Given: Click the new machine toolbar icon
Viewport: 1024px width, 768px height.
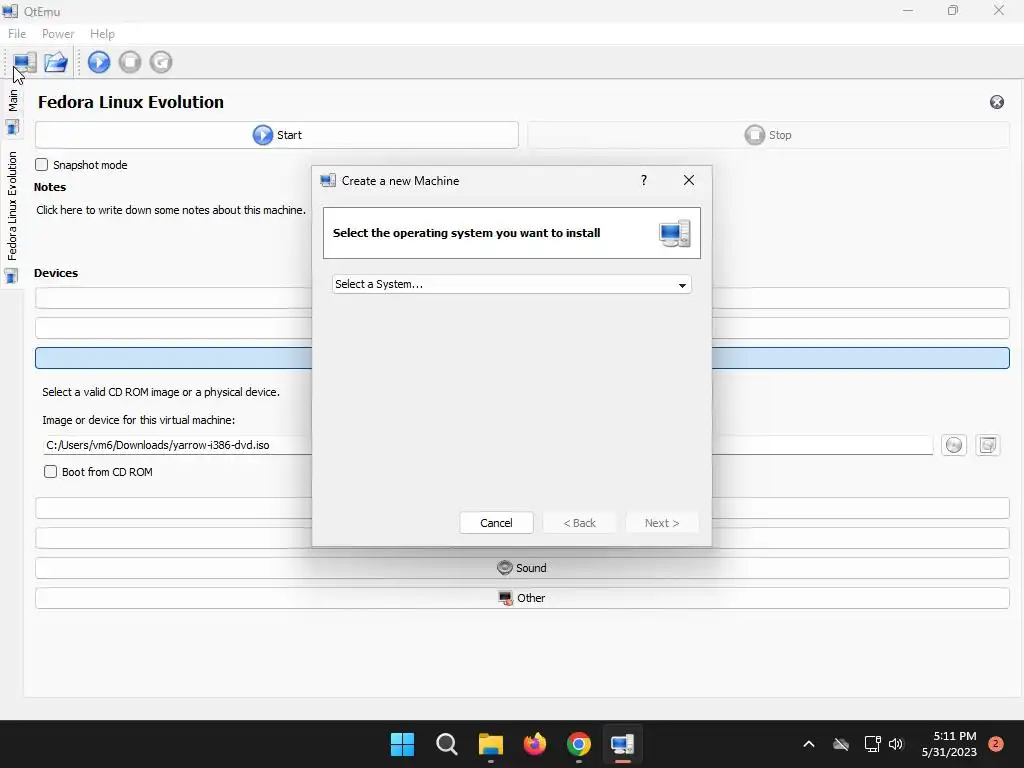Looking at the screenshot, I should [24, 62].
